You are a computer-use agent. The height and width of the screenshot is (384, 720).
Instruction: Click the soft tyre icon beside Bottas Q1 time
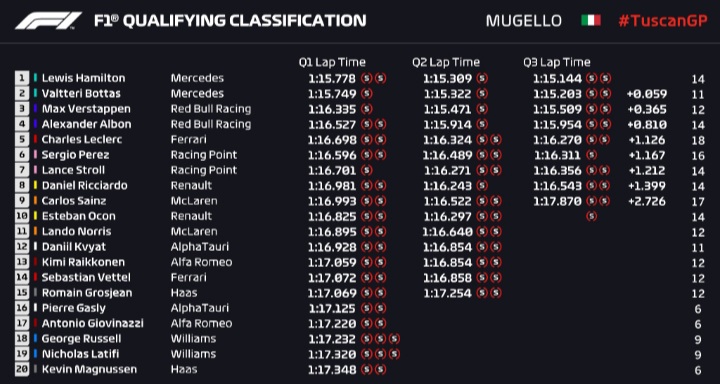366,94
